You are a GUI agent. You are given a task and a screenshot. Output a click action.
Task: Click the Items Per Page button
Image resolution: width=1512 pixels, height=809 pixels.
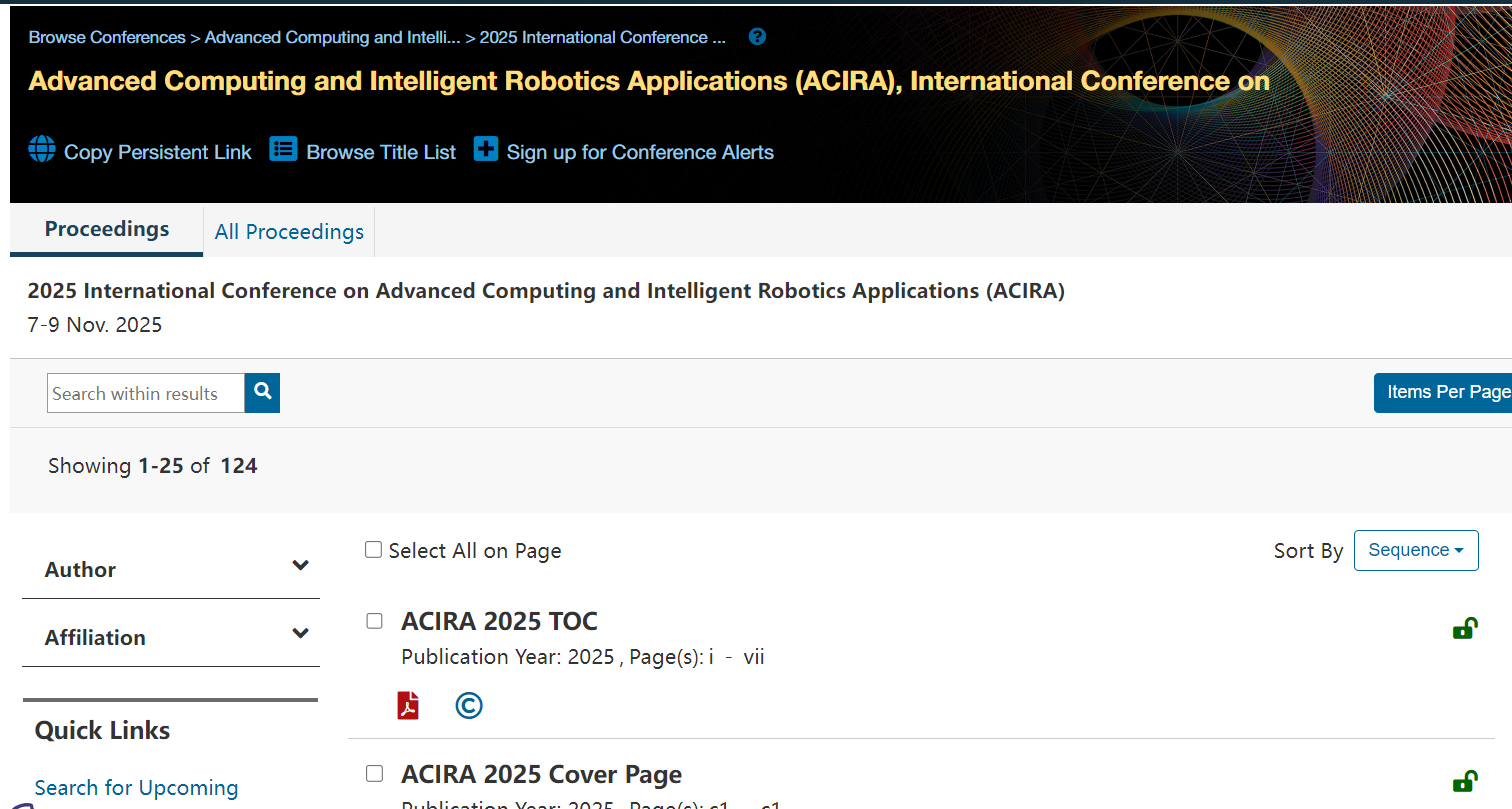(x=1445, y=392)
